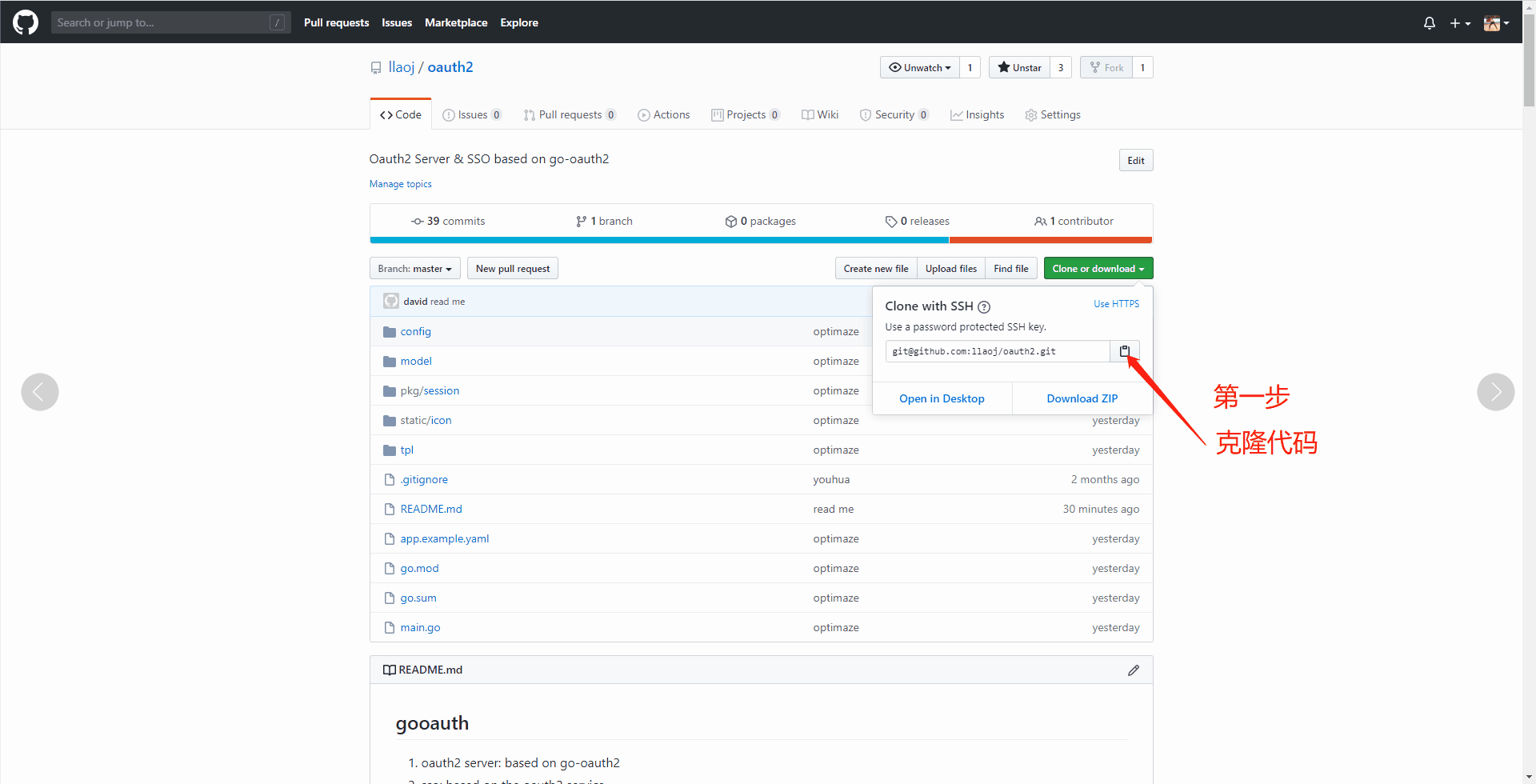Click the Fork button
The width and height of the screenshot is (1536, 784).
pos(1106,67)
